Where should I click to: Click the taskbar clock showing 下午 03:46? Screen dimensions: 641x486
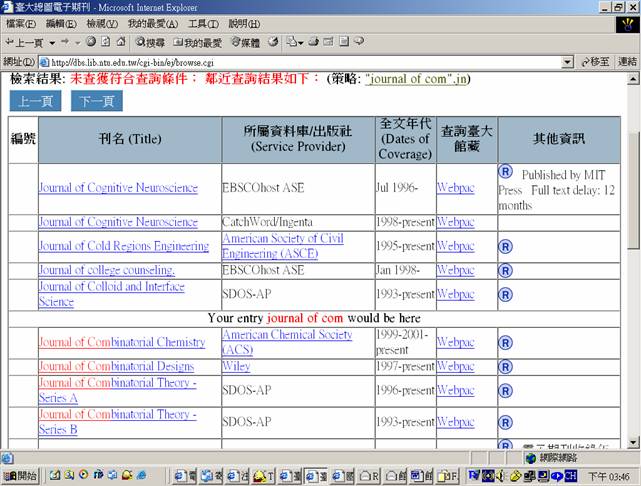[608, 476]
